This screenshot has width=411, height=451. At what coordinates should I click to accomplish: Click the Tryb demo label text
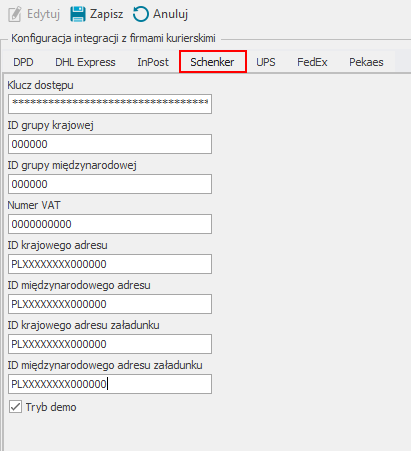click(51, 407)
